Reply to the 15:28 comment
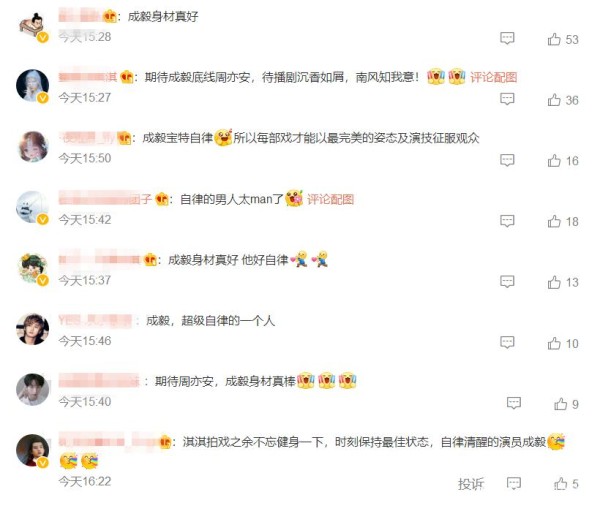600x511 pixels. tap(507, 38)
